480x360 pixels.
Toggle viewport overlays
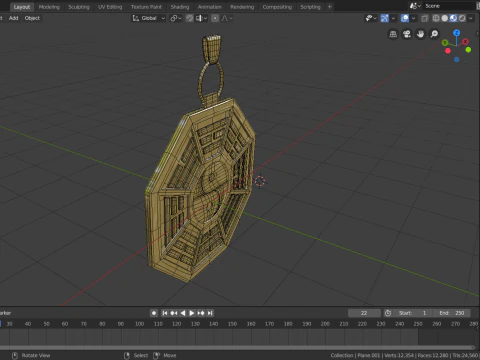point(405,18)
